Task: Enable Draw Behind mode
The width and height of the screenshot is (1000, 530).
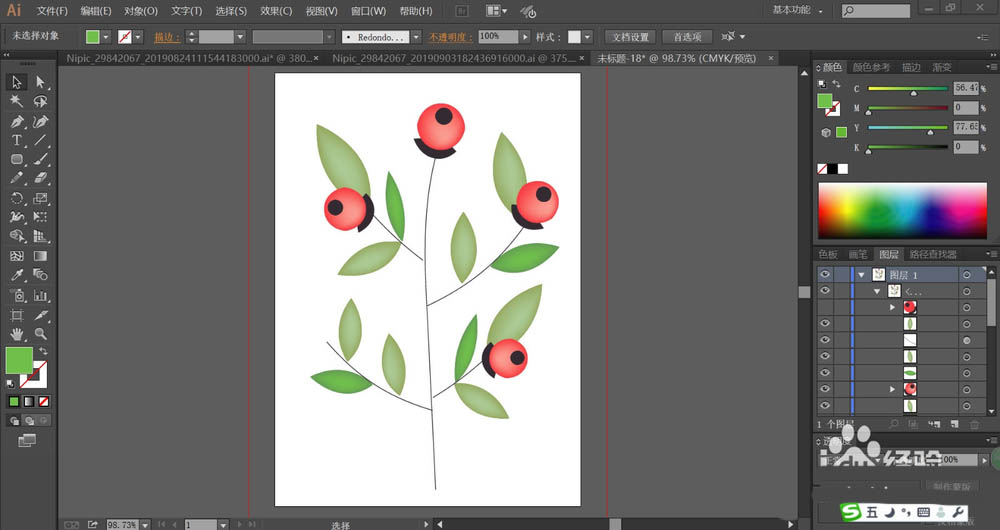Action: (x=29, y=421)
